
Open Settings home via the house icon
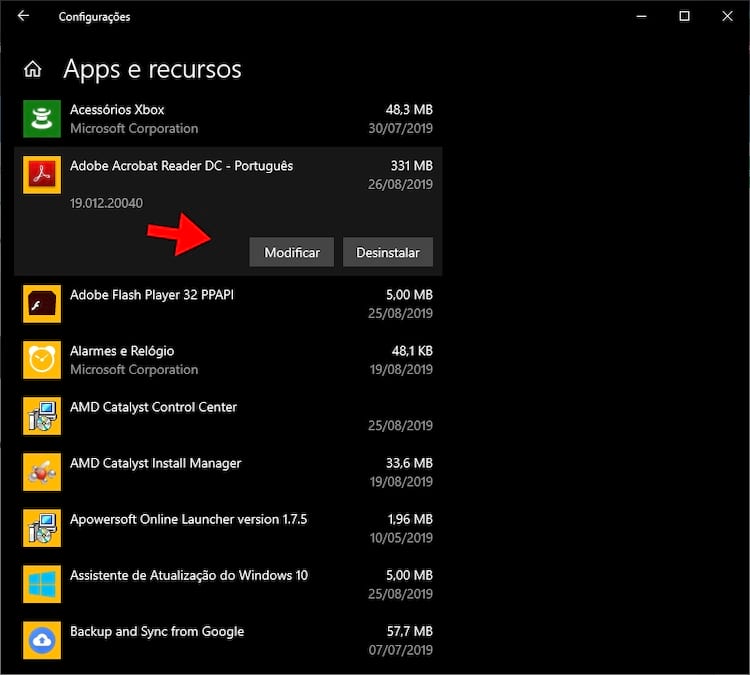(33, 69)
